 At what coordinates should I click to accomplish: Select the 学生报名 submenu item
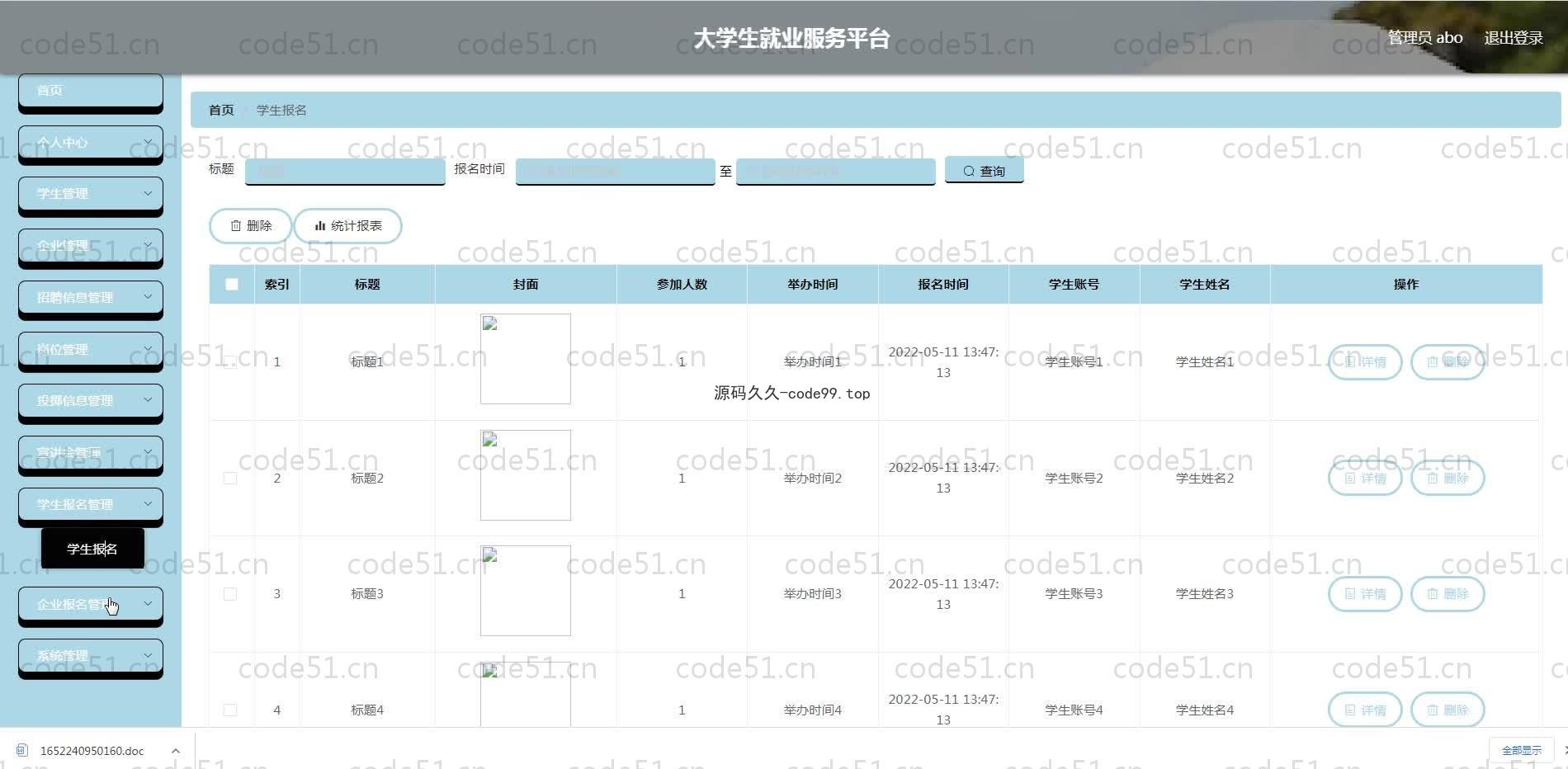pos(92,549)
